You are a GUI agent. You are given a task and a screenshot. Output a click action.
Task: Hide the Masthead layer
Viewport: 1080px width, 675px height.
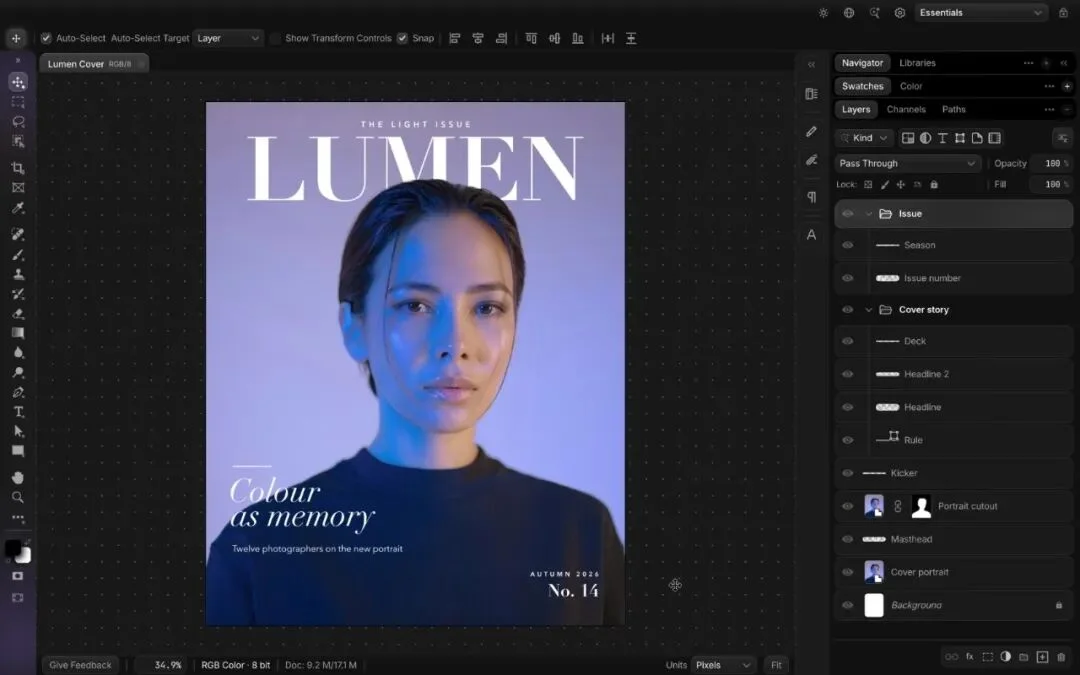(x=848, y=539)
